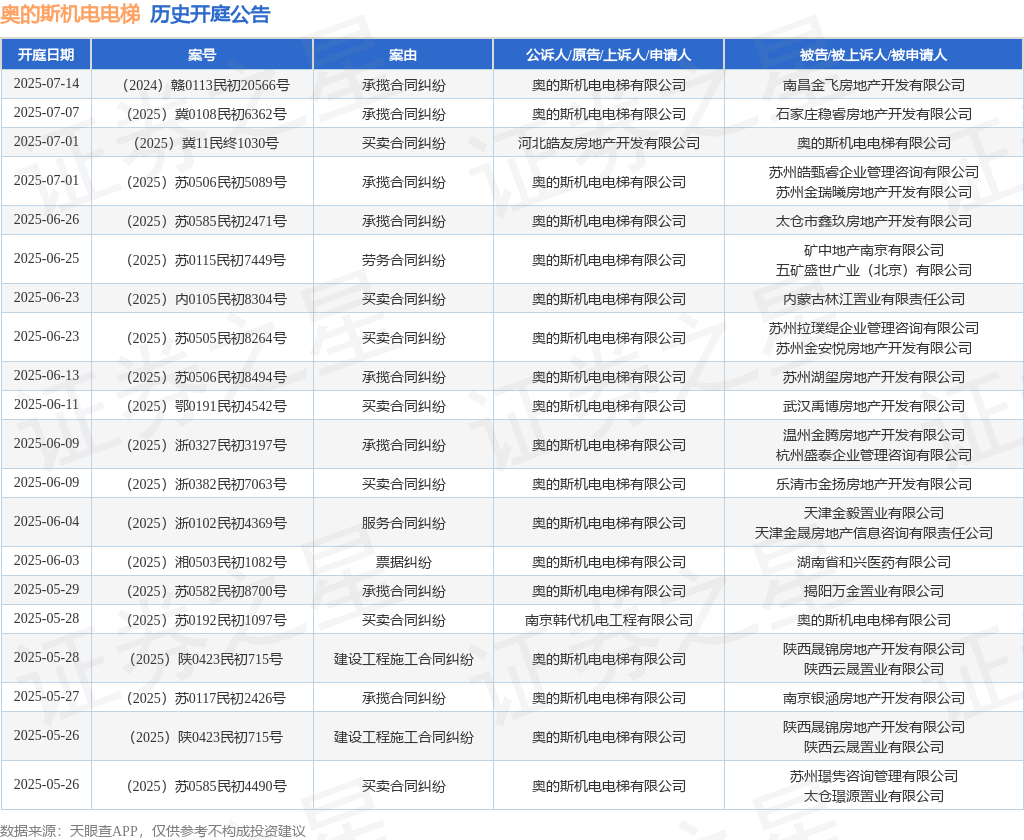Click the 历史开庭公告 heading
1024x840 pixels.
click(x=210, y=14)
